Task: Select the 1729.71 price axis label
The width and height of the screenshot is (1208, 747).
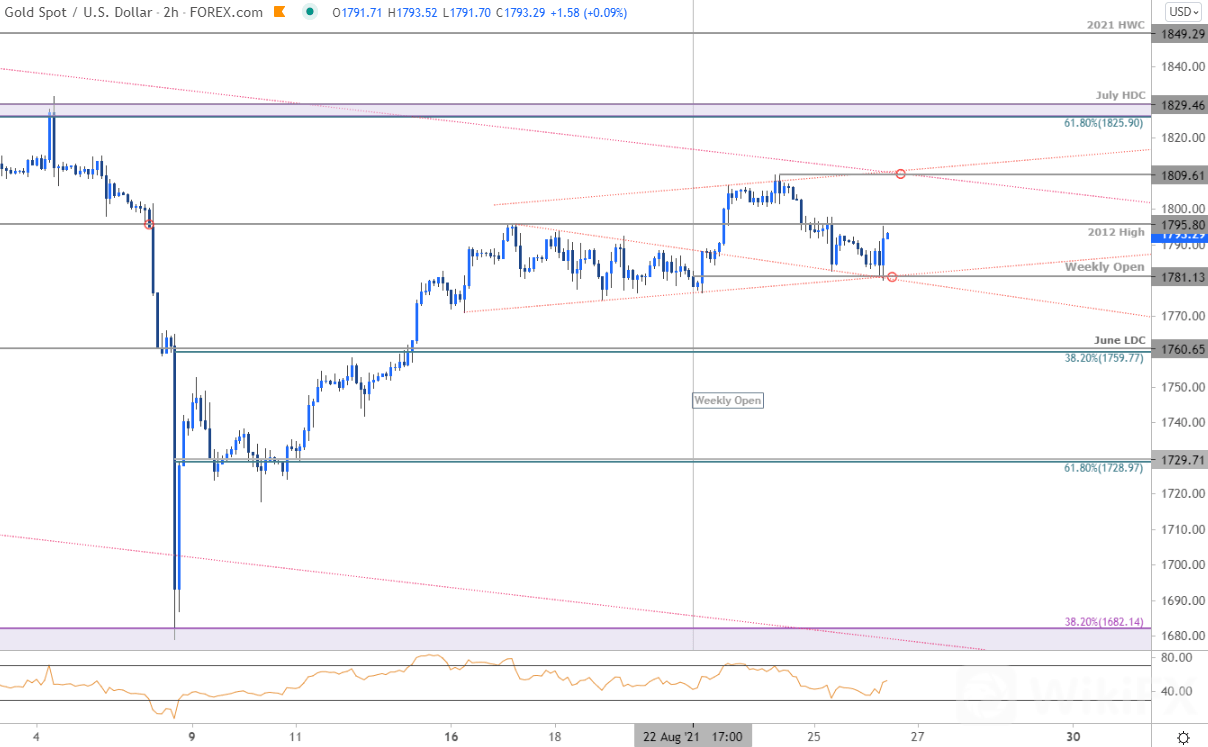Action: click(1182, 460)
